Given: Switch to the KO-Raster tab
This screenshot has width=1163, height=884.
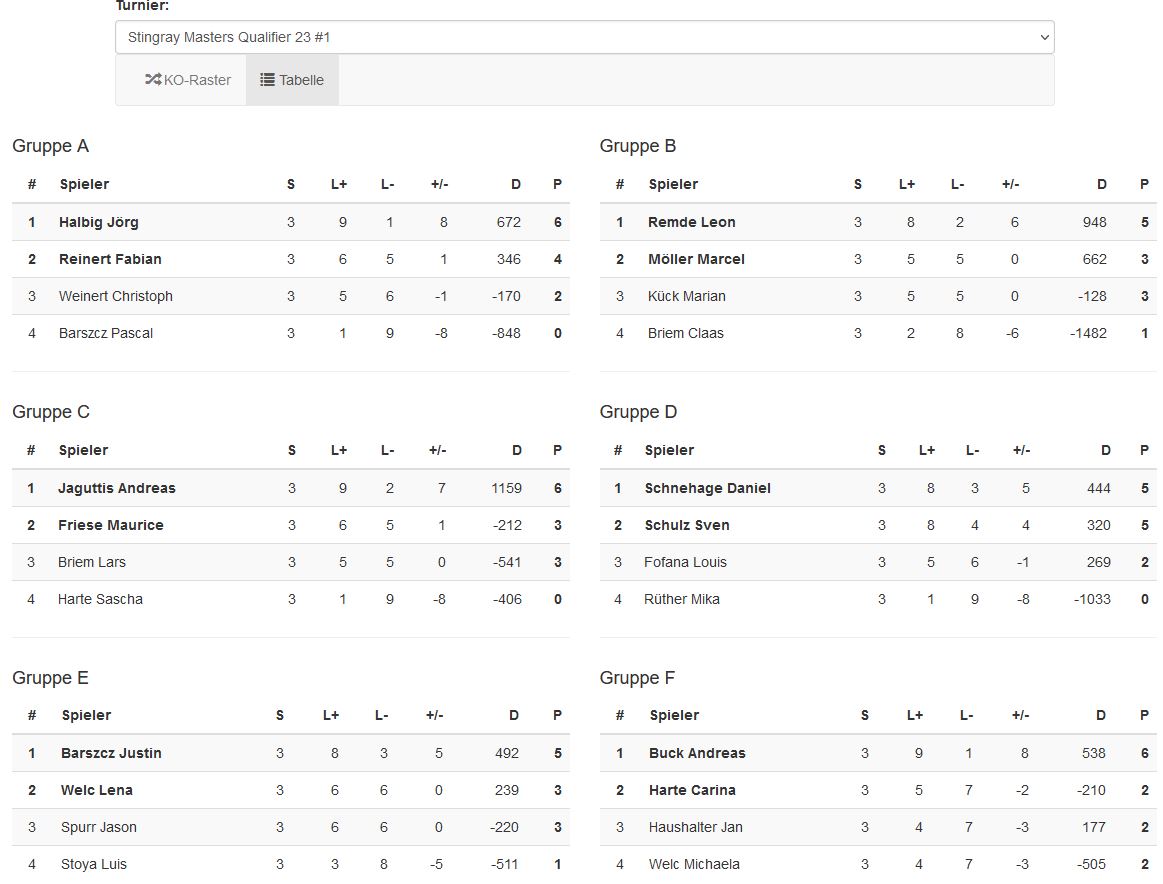Looking at the screenshot, I should click(x=188, y=80).
